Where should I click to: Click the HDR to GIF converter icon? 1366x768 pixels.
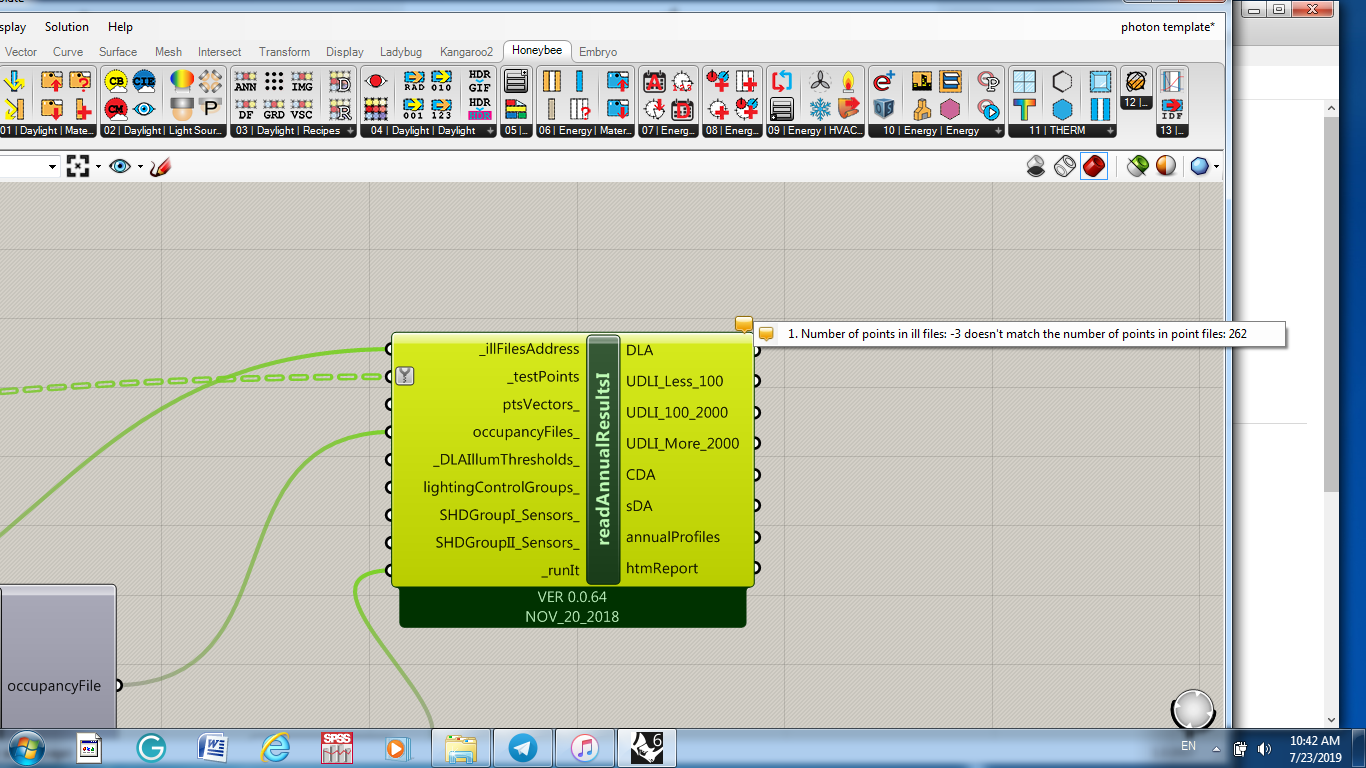480,82
